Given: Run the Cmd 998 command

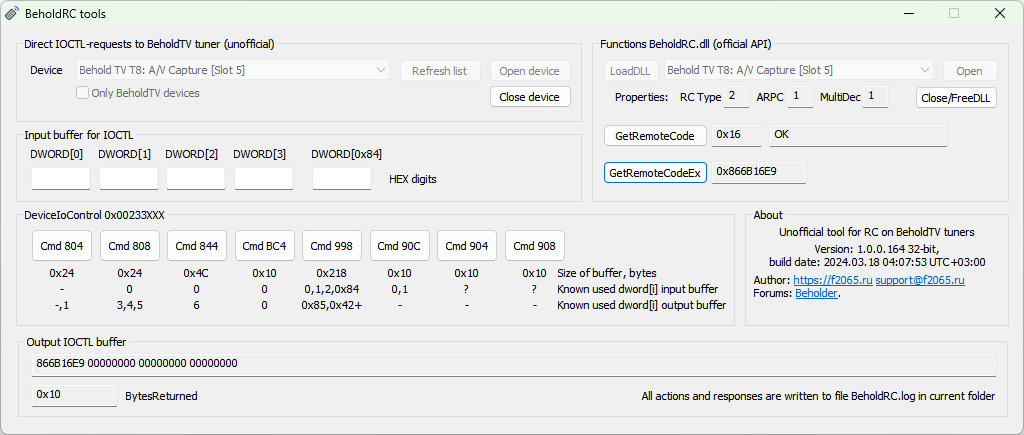Looking at the screenshot, I should point(332,246).
